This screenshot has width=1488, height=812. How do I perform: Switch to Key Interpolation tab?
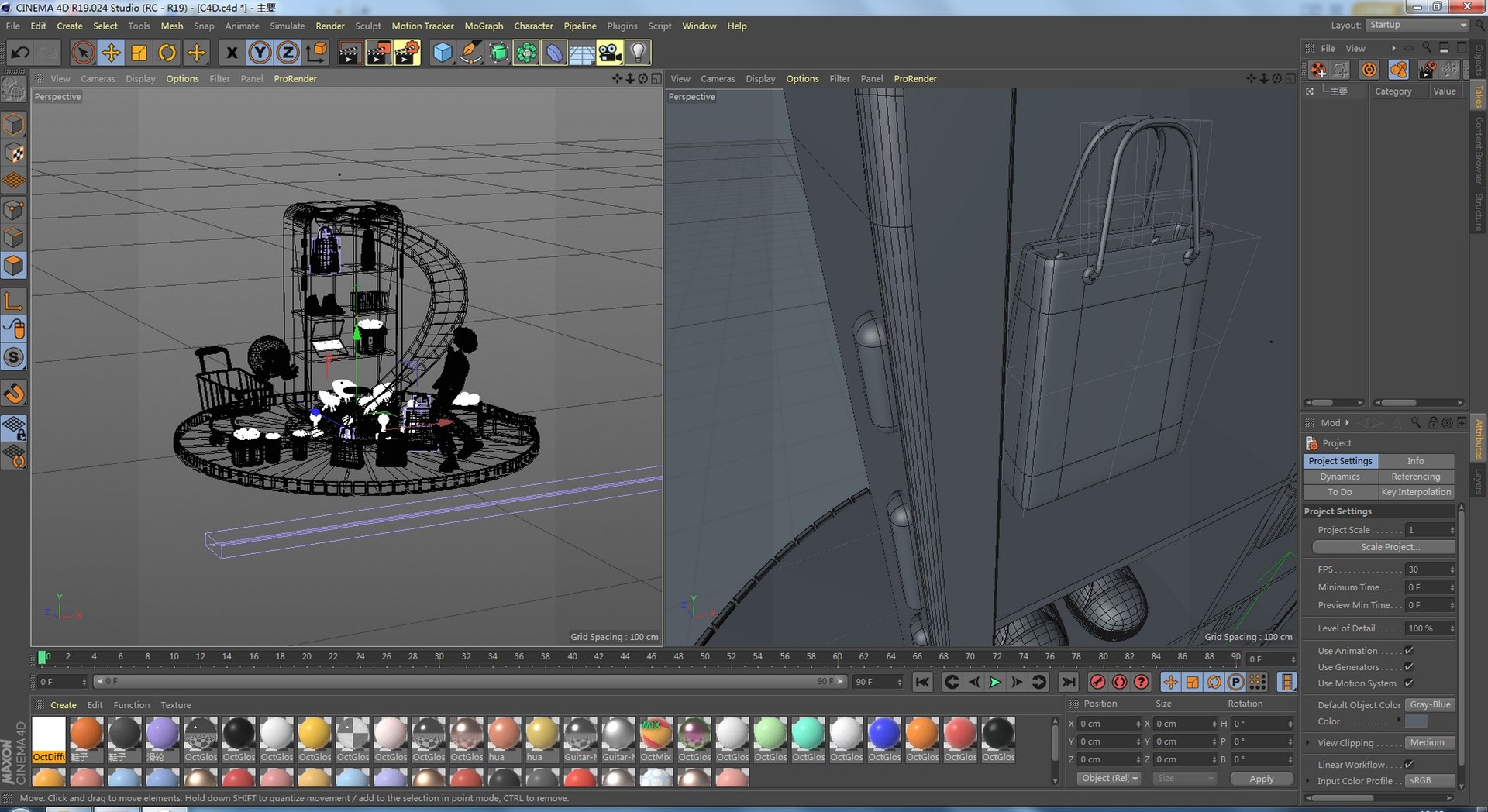(x=1416, y=492)
